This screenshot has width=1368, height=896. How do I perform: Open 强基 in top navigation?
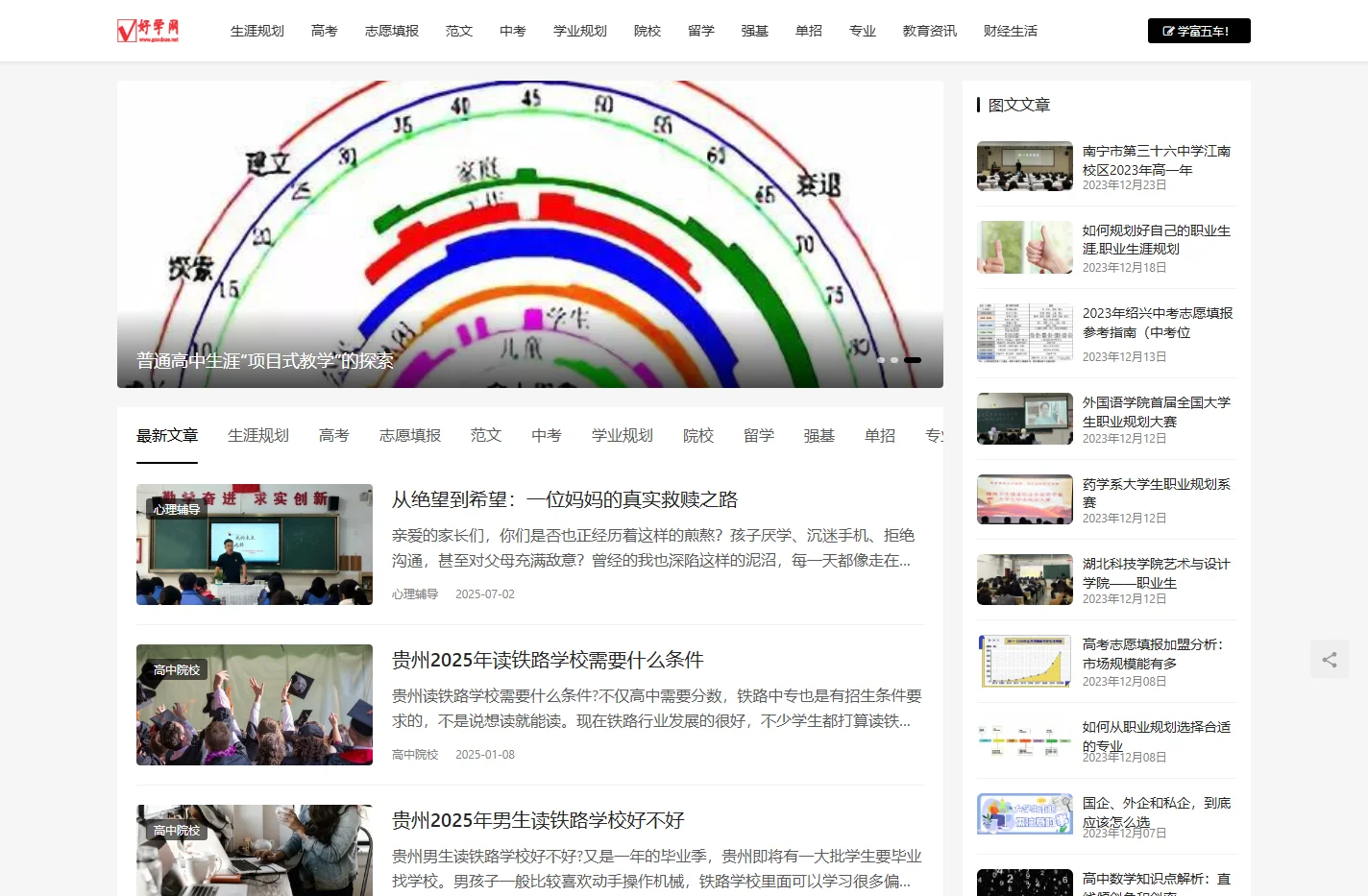click(x=755, y=31)
